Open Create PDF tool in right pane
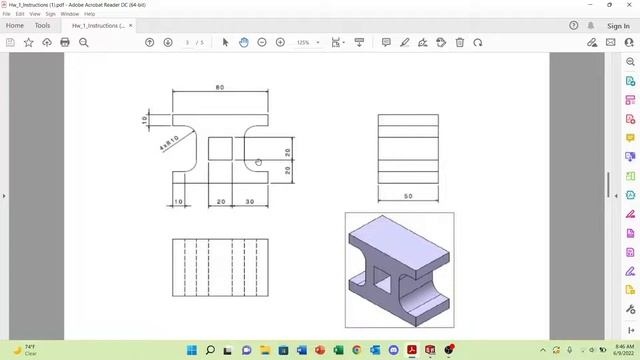640x360 pixels. [x=630, y=119]
